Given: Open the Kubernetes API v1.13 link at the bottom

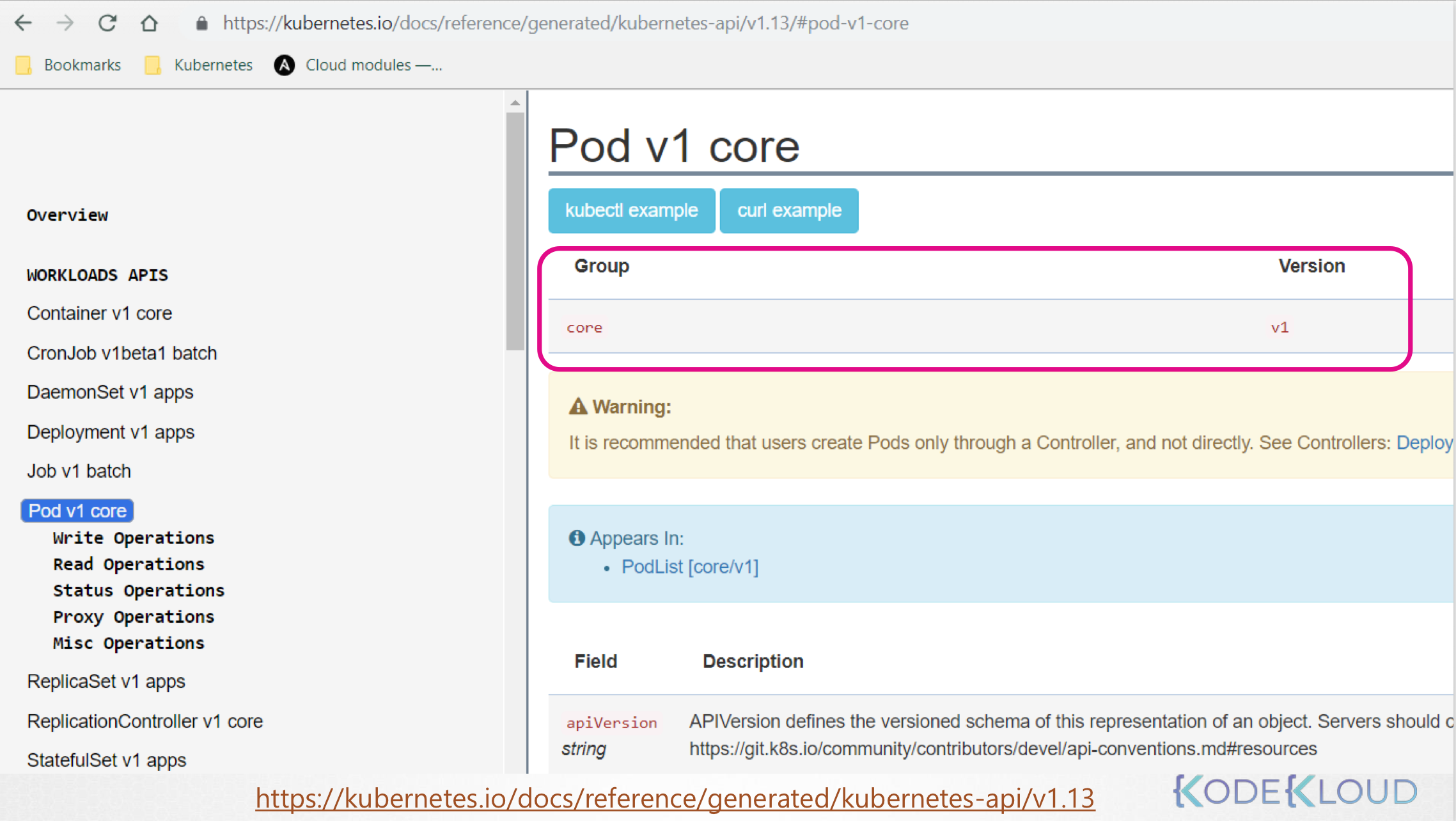Looking at the screenshot, I should [x=675, y=798].
